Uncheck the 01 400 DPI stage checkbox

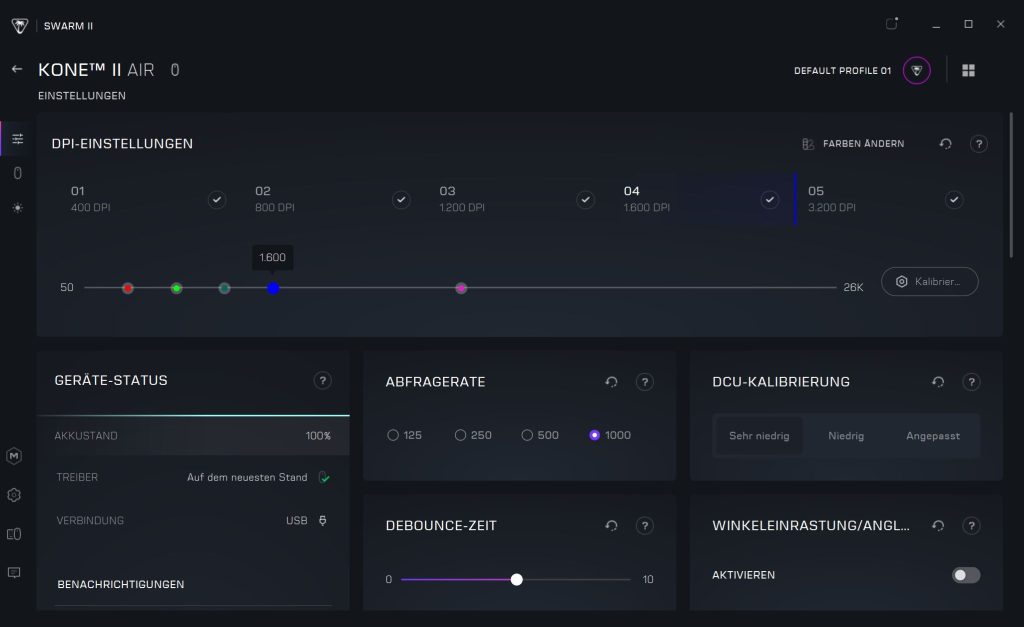click(x=216, y=200)
